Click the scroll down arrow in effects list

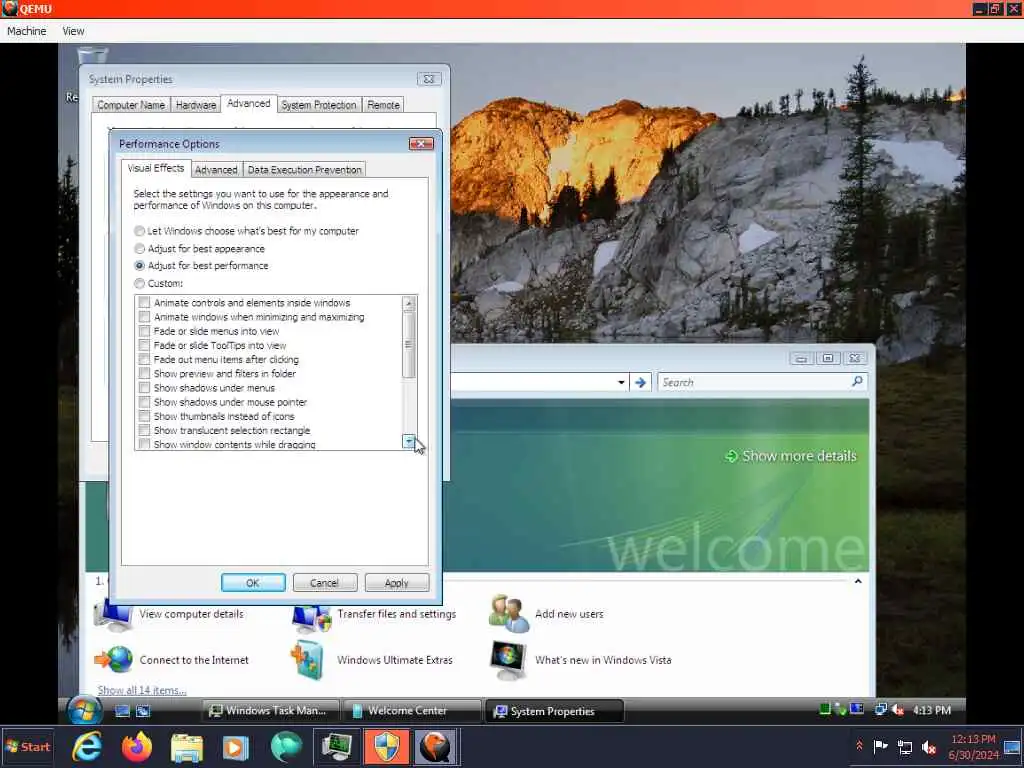click(409, 442)
